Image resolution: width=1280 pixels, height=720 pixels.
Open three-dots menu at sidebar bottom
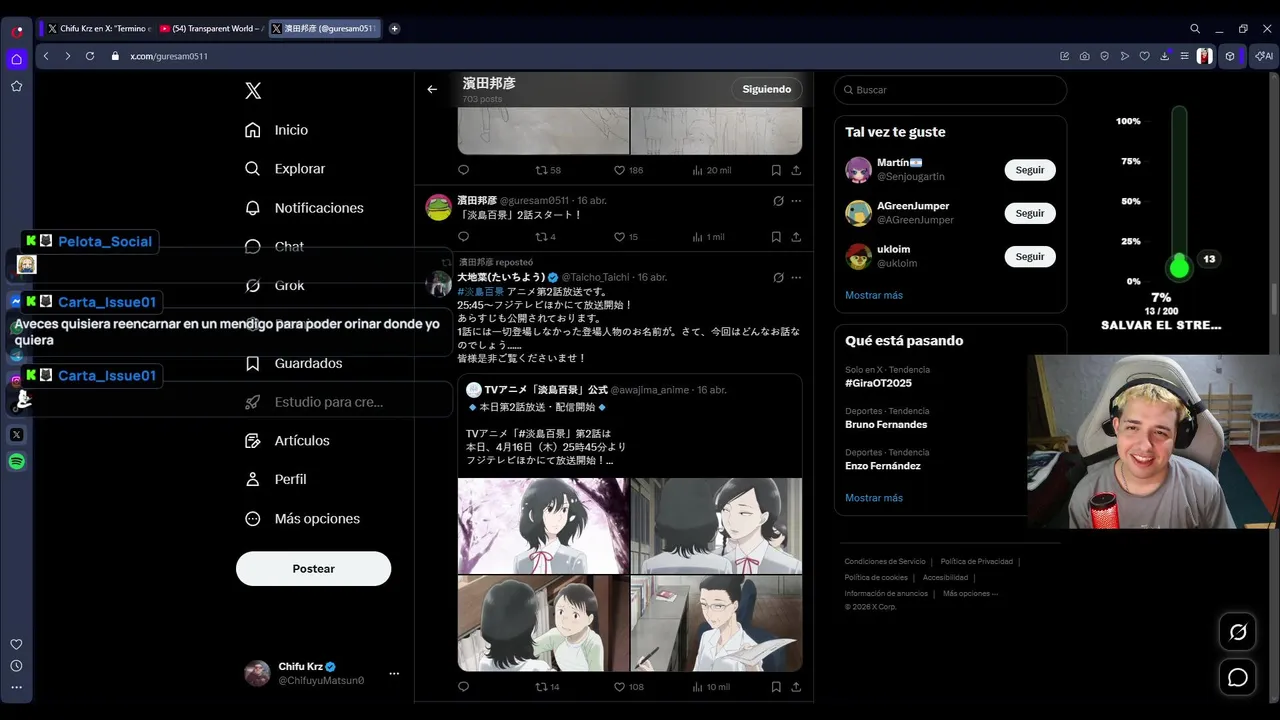[17, 687]
